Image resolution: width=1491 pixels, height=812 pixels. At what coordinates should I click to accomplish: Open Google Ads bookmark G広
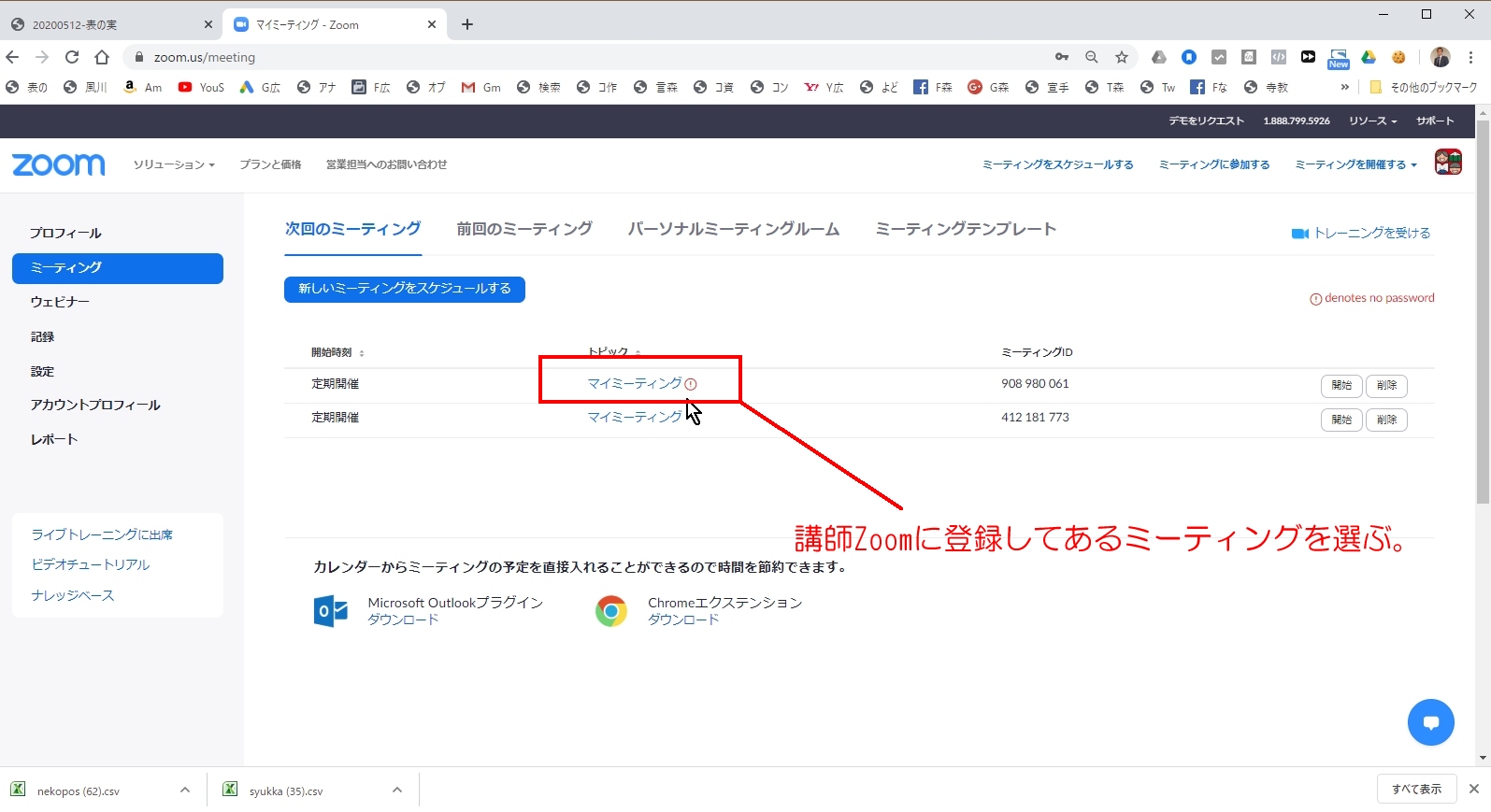[x=260, y=87]
